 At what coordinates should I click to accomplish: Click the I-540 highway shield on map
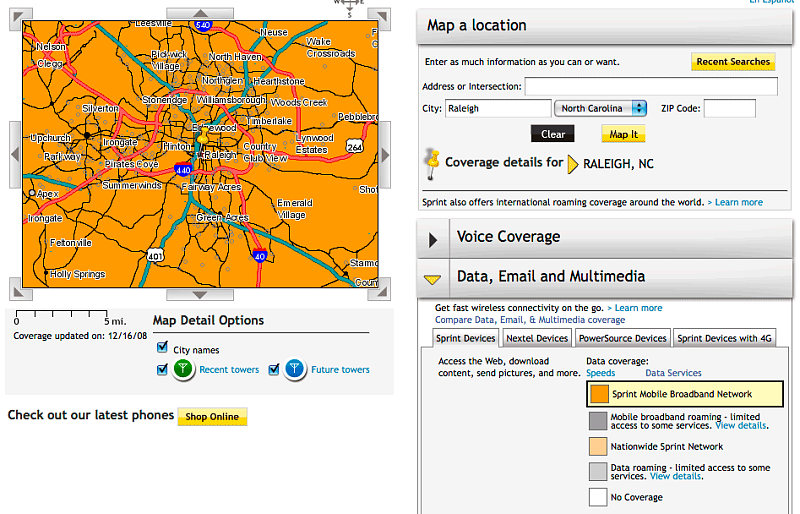[x=203, y=25]
